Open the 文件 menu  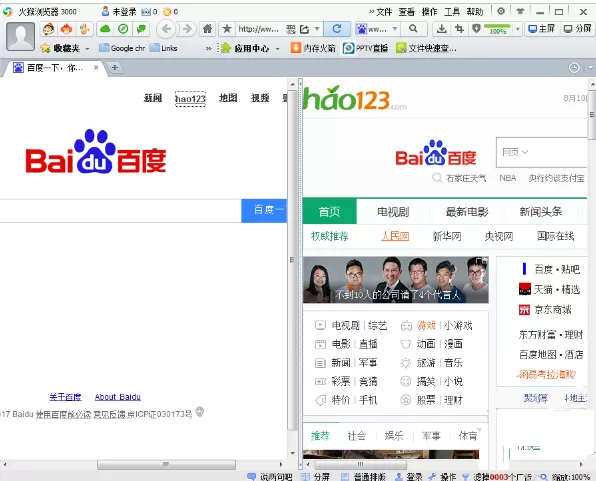click(x=384, y=12)
